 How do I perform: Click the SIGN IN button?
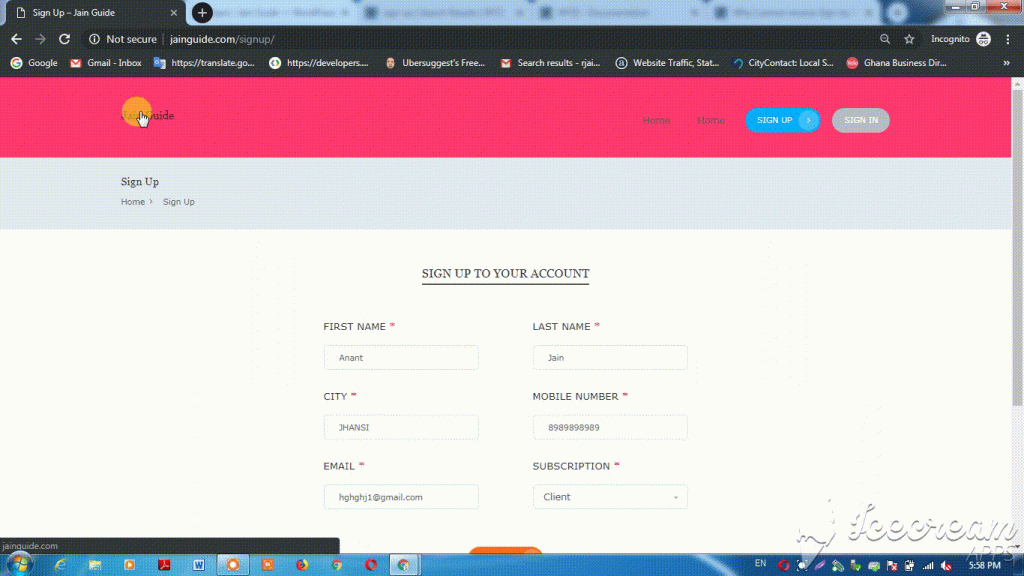pyautogui.click(x=860, y=120)
